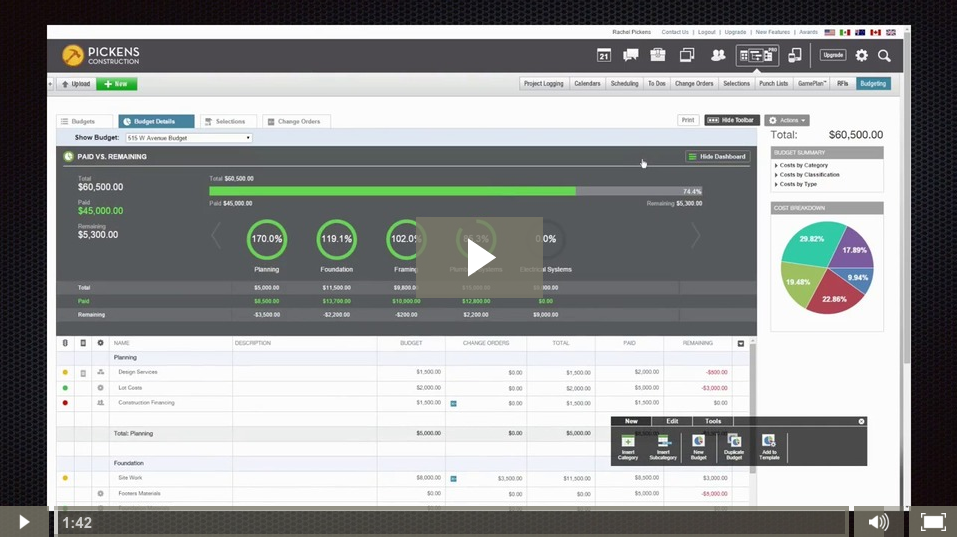Click the briefcase icon in header
Viewport: 957px width, 537px height.
click(658, 55)
